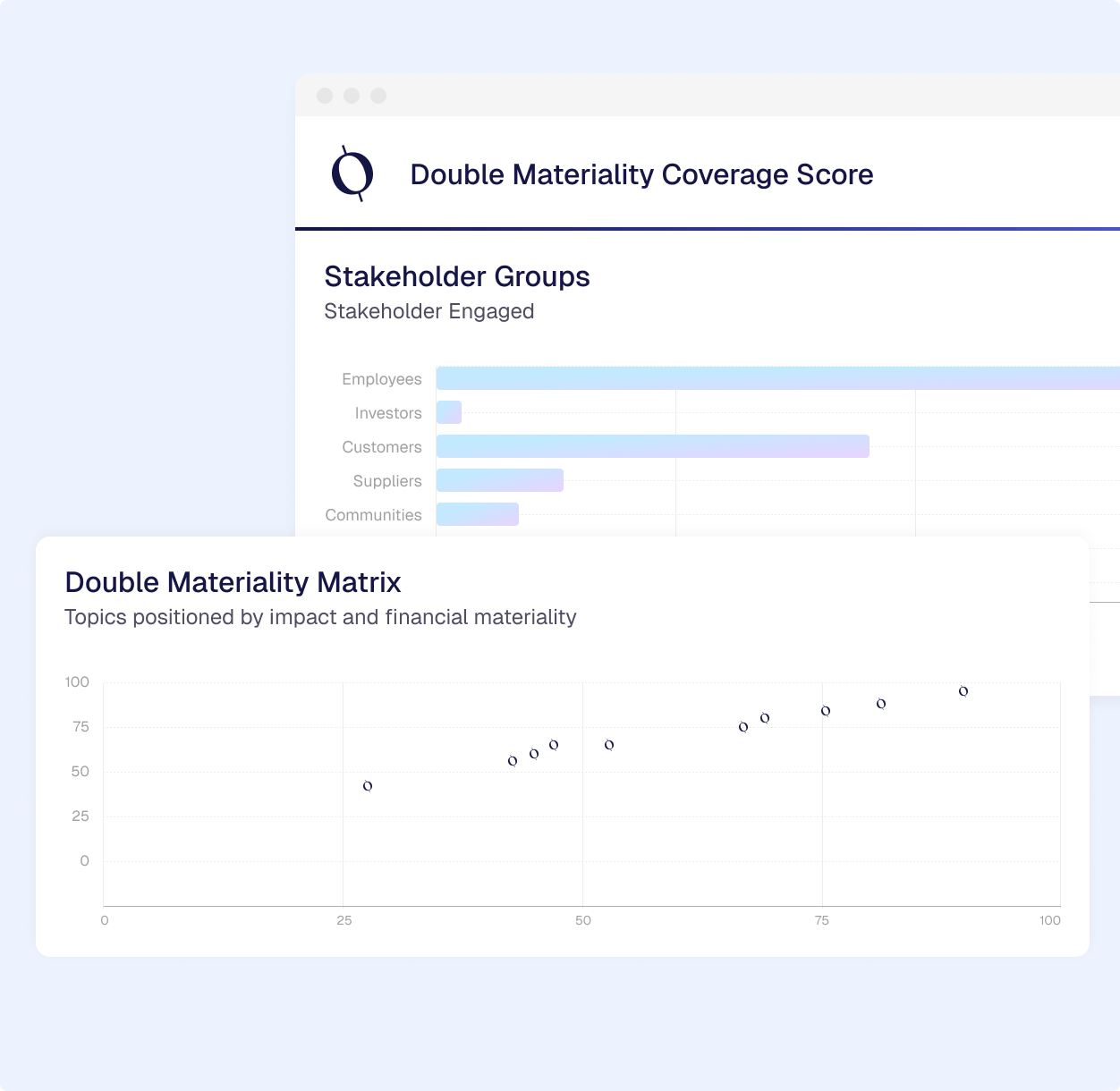Toggle the Investors bar visibility
Screen dimensions: 1120x1091
tap(448, 412)
